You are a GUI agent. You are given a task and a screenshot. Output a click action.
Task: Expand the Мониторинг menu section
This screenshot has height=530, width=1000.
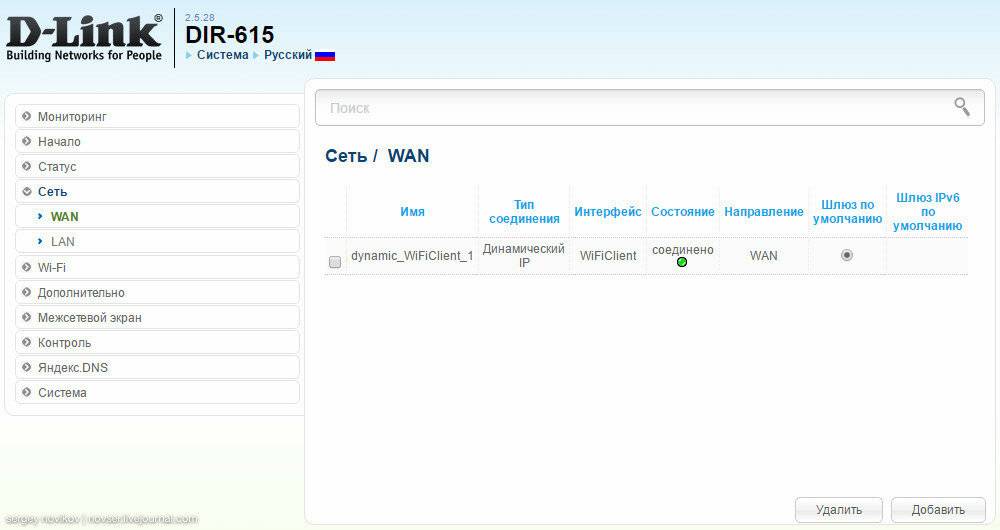157,117
